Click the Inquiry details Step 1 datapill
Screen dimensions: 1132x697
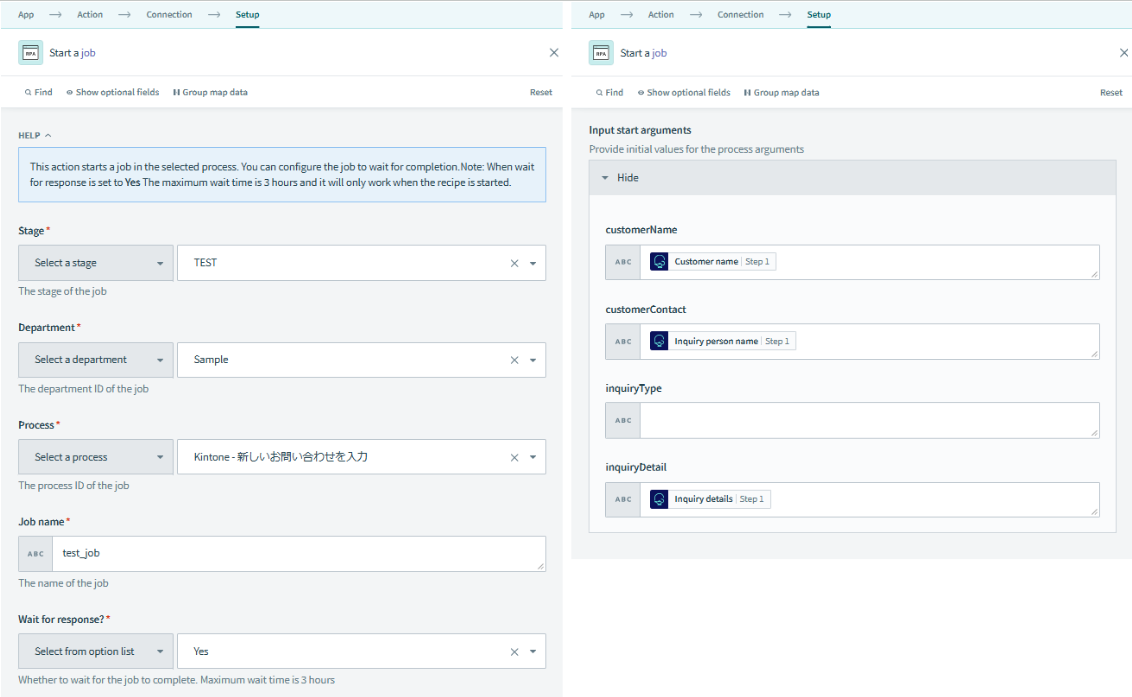click(710, 499)
